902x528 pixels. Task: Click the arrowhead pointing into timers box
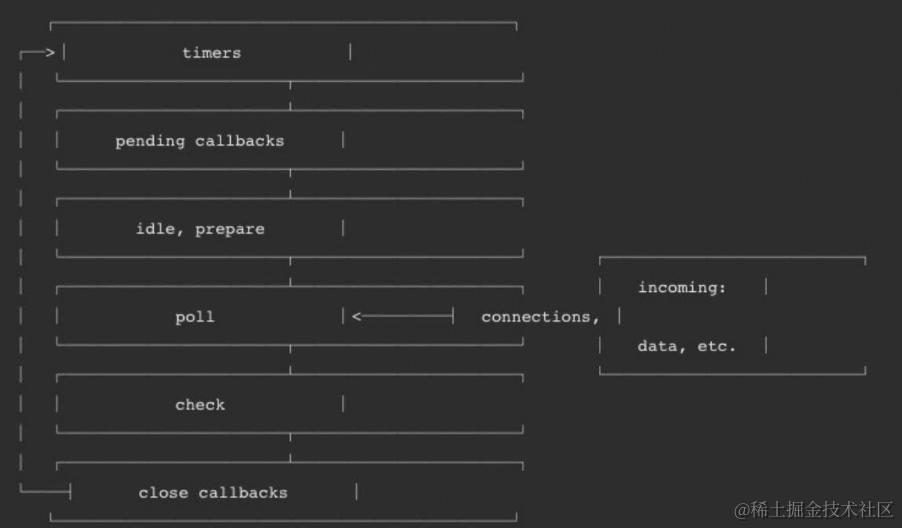(49, 52)
